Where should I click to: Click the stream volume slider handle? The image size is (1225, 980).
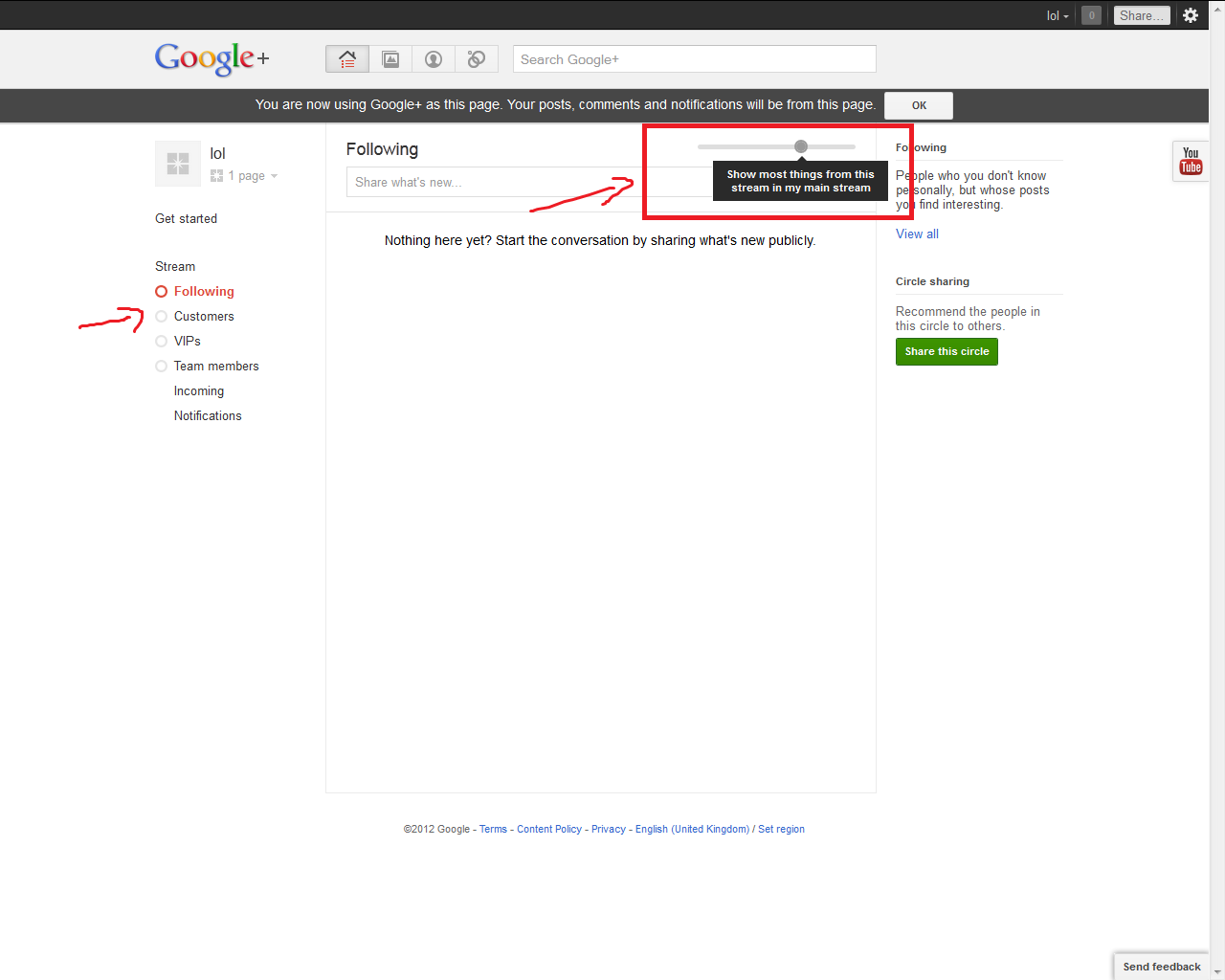point(801,146)
